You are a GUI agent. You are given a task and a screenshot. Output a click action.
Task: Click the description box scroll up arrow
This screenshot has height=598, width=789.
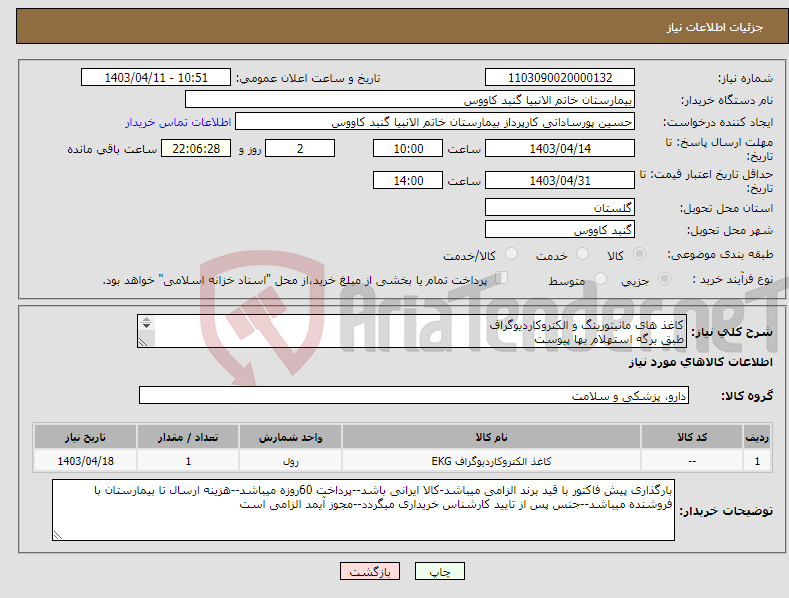click(146, 320)
